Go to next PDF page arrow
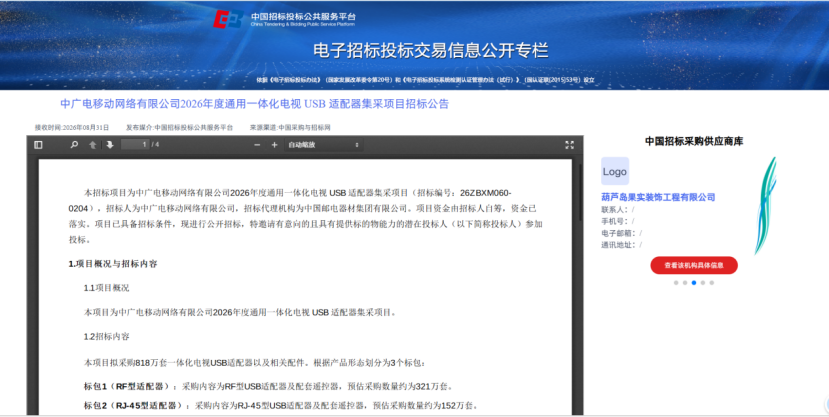 [110, 145]
